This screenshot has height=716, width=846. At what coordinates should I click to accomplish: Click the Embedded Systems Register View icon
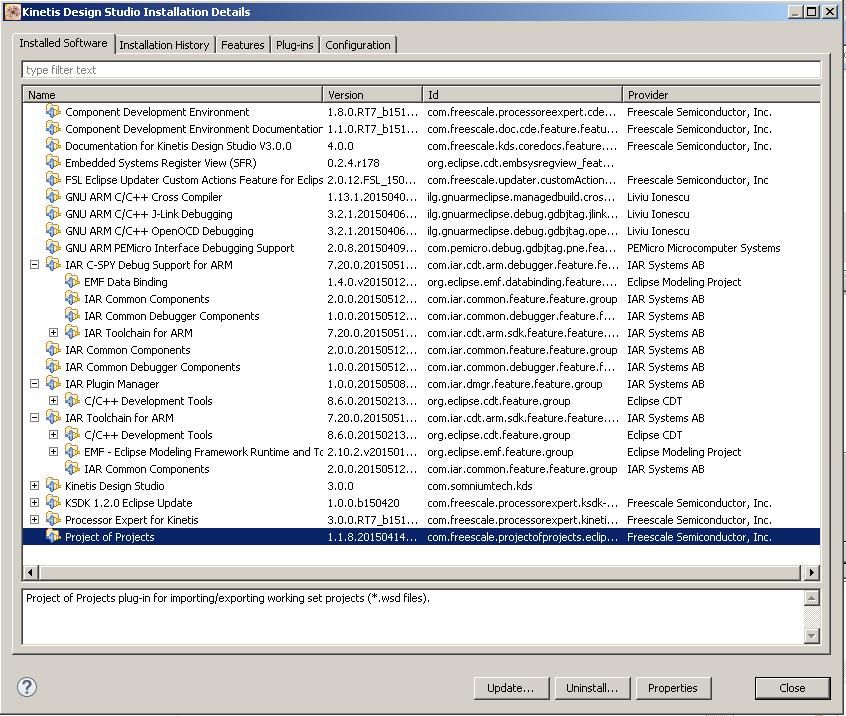(x=53, y=162)
